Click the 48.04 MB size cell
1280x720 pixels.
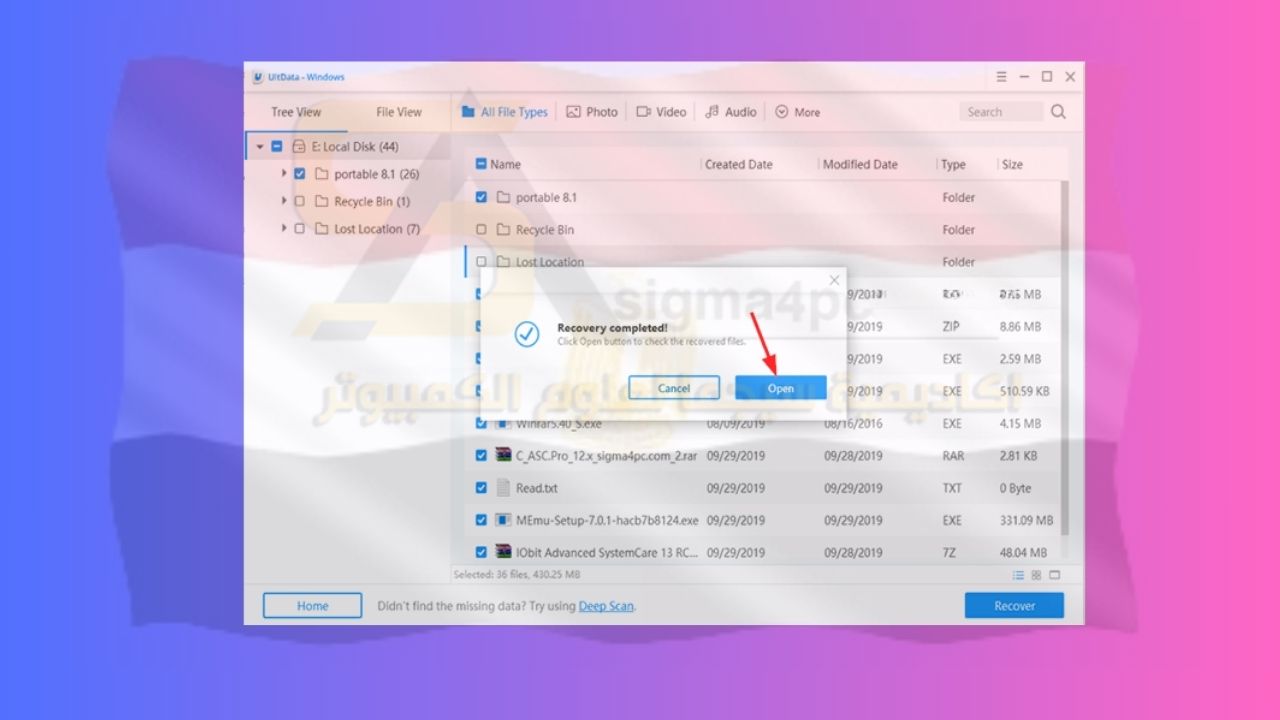1023,552
